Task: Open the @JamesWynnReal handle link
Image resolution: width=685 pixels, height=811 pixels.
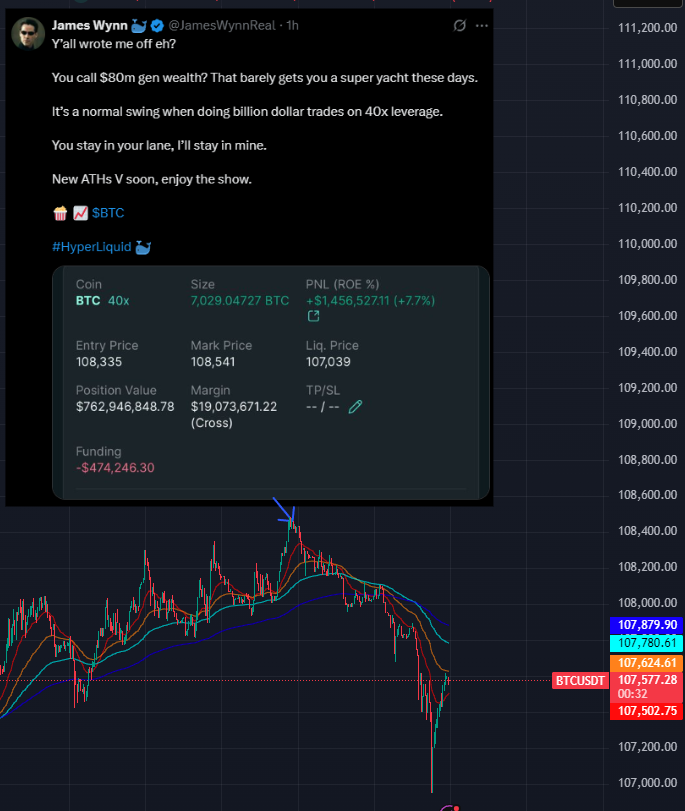Action: (222, 25)
